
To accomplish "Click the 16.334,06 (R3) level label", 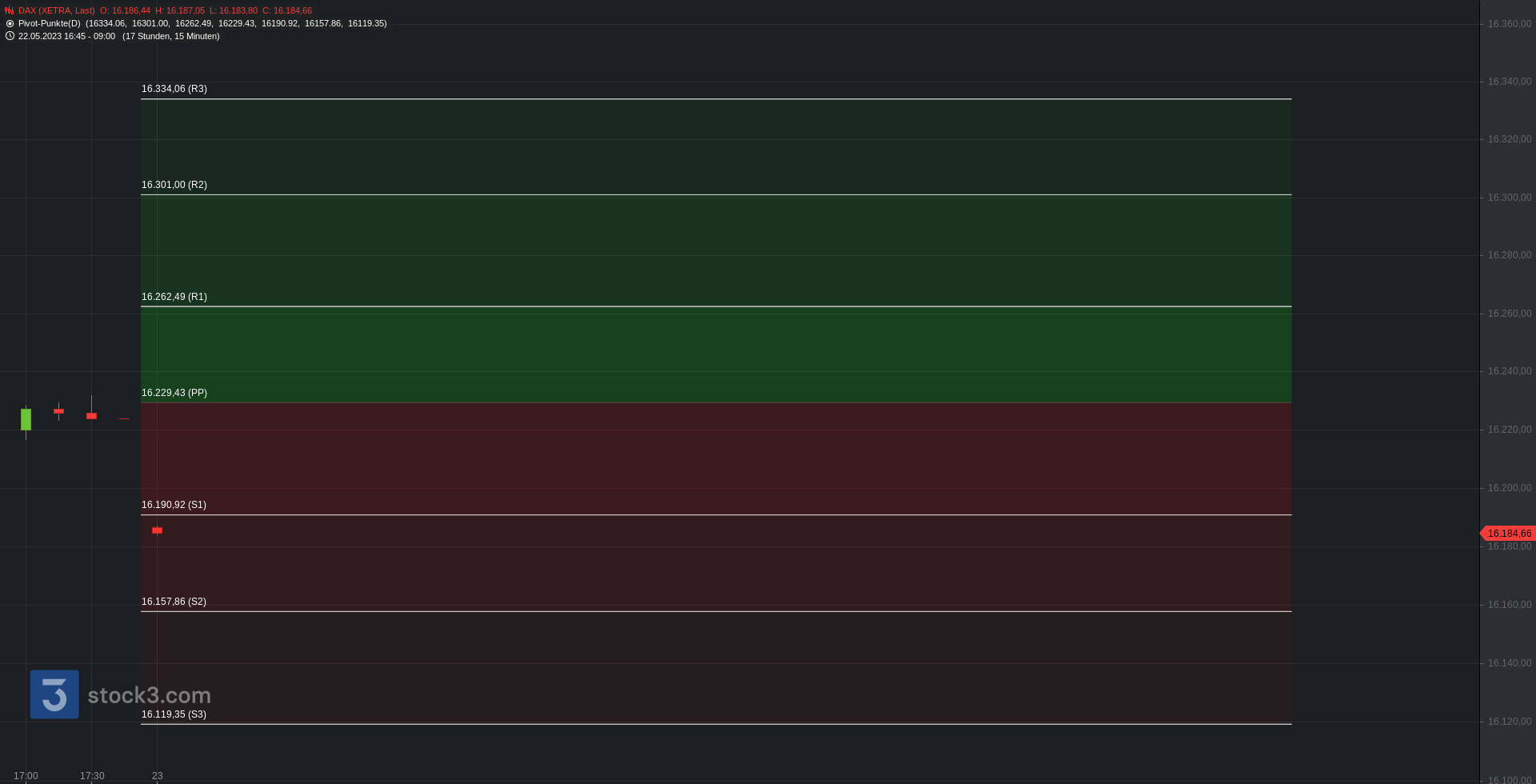I will coord(174,89).
